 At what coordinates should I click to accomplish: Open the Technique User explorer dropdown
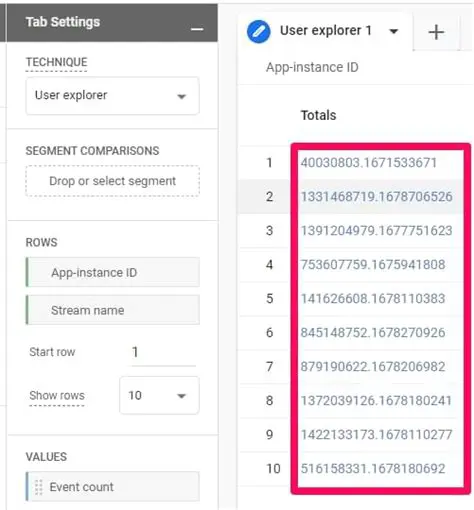tap(113, 96)
